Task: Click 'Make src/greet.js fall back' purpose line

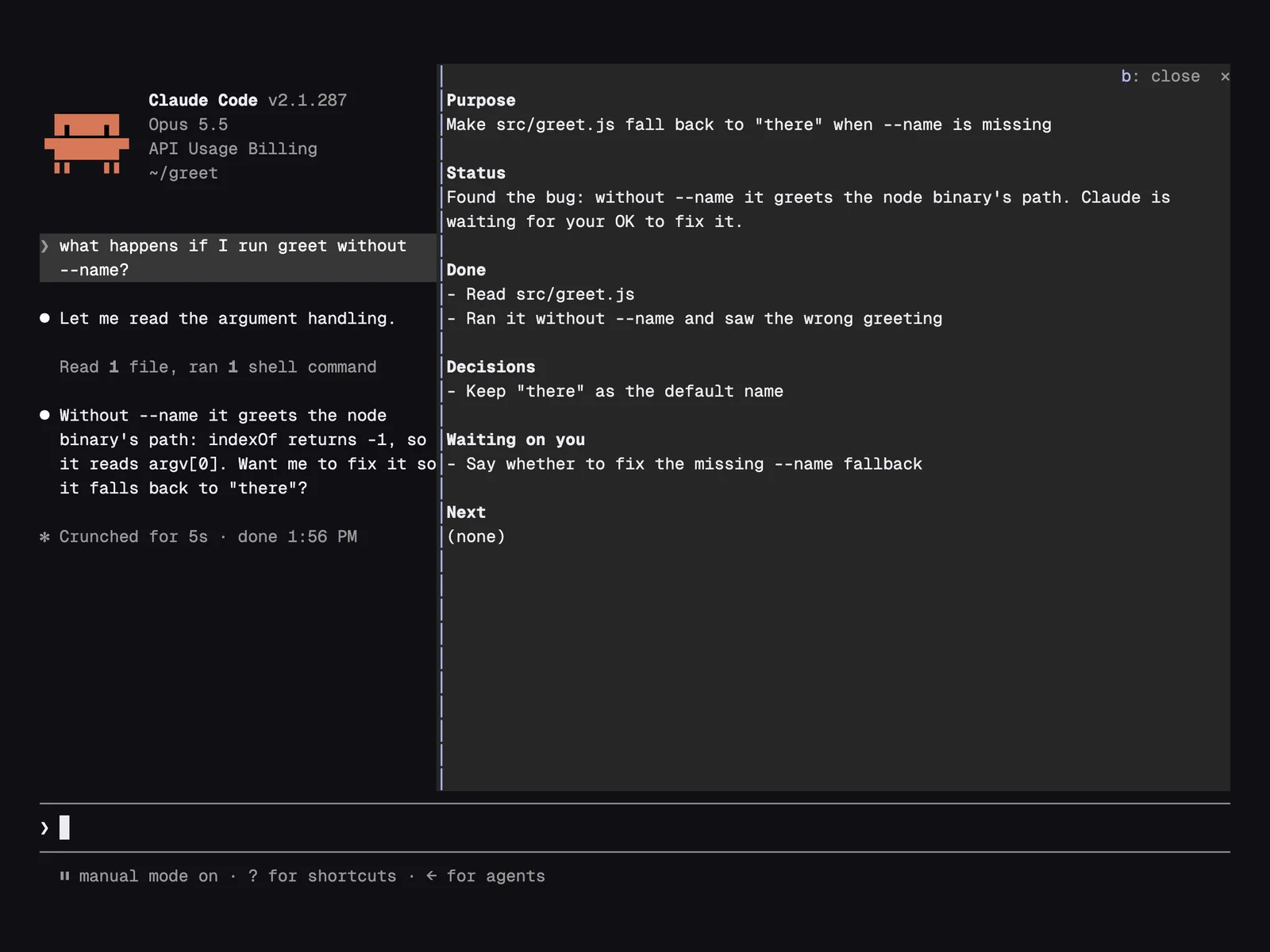Action: pyautogui.click(x=749, y=125)
